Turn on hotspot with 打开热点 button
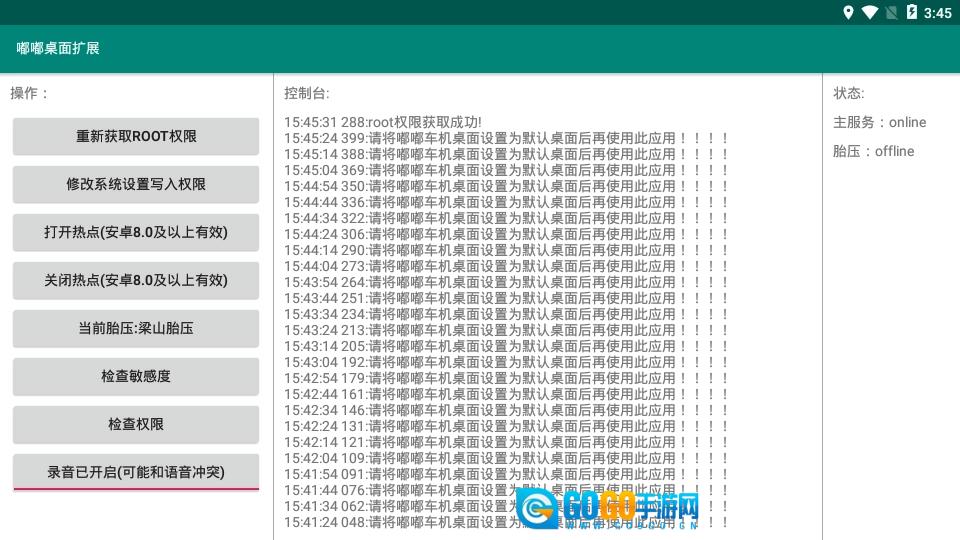The image size is (960, 540). pos(136,232)
